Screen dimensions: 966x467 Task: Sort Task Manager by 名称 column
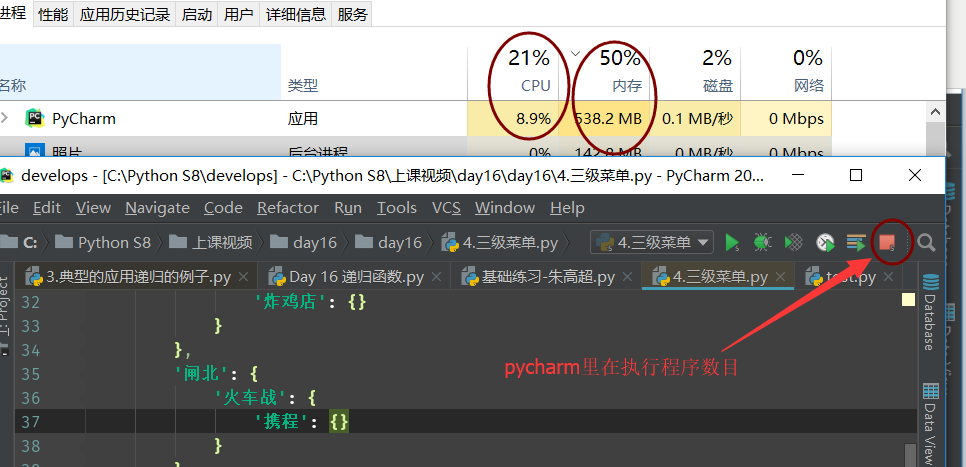tap(140, 71)
